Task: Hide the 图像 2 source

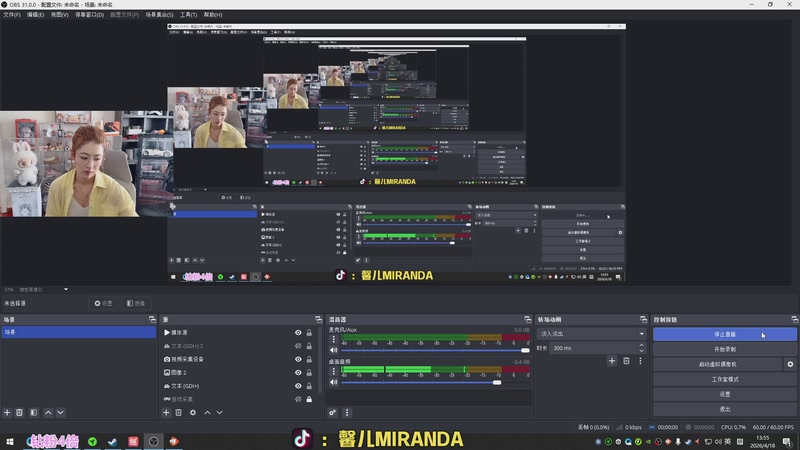Action: 298,372
